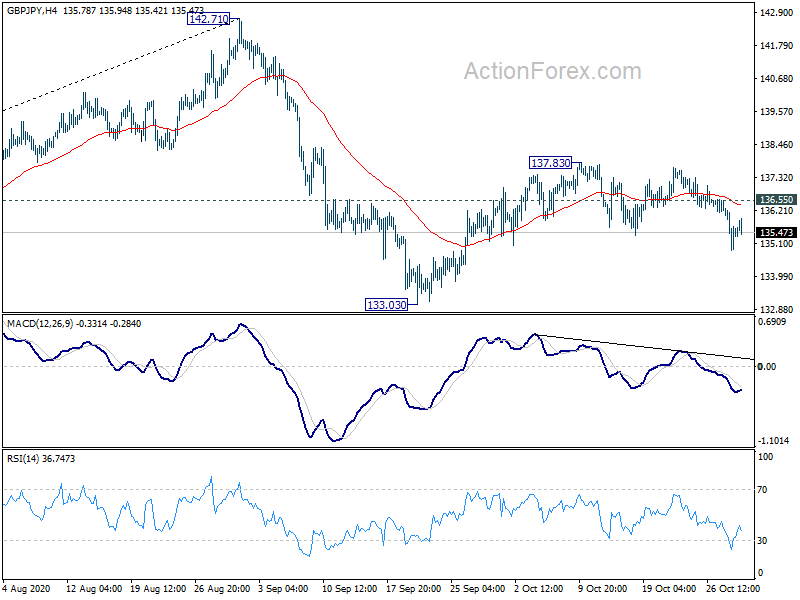Click the 0.00 MACD zero level label
Screen dimensions: 800x600
pyautogui.click(x=767, y=366)
